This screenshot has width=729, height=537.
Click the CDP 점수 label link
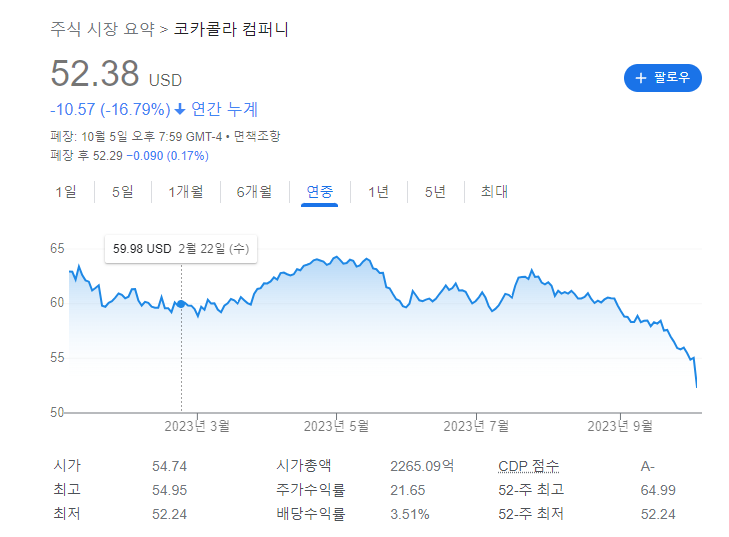tap(529, 466)
